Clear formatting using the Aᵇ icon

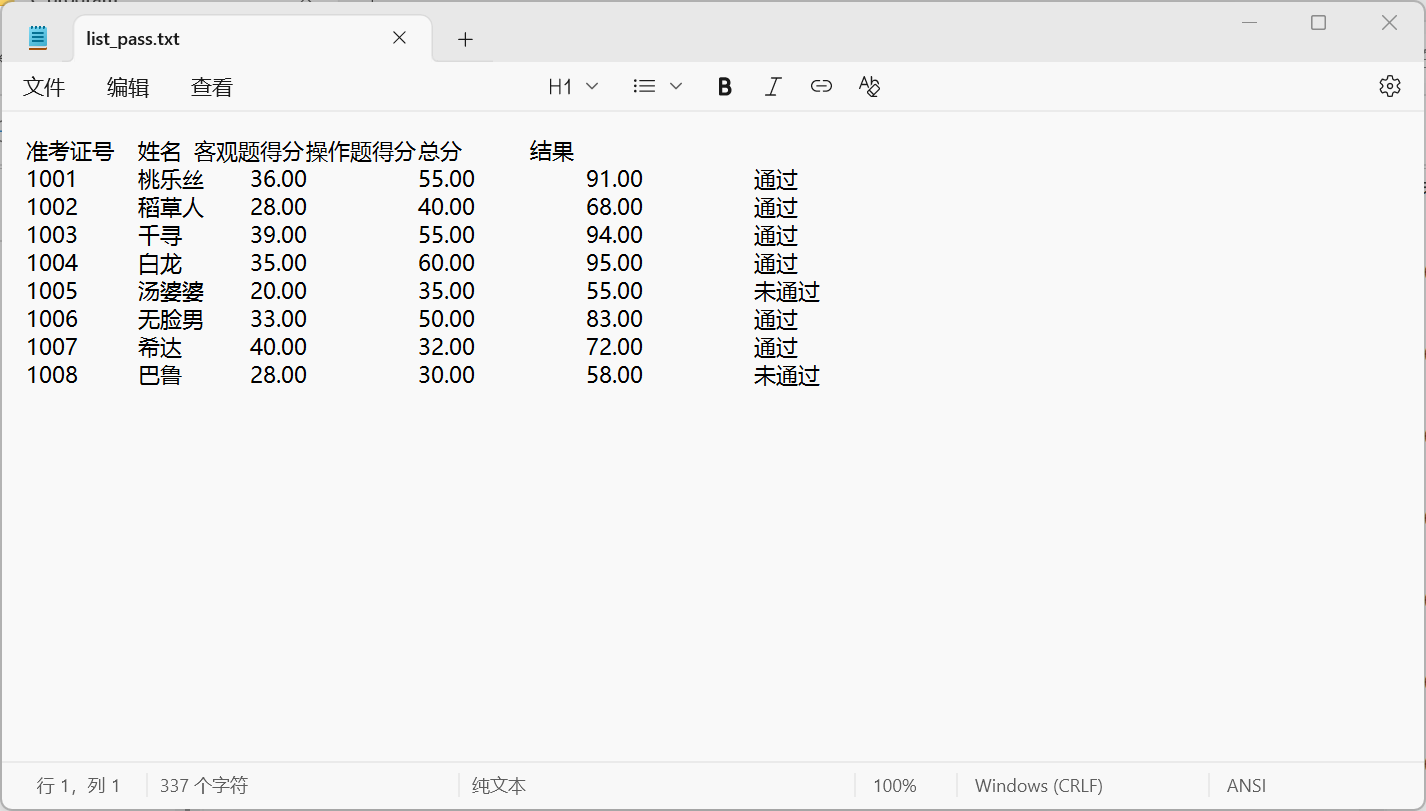[x=869, y=86]
